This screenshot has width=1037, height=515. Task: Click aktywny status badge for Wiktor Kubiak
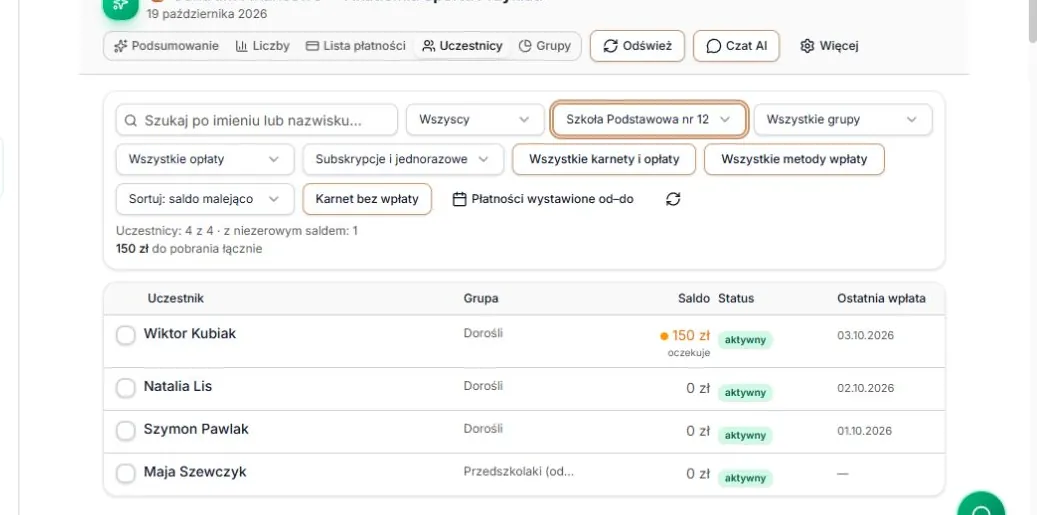[745, 340]
